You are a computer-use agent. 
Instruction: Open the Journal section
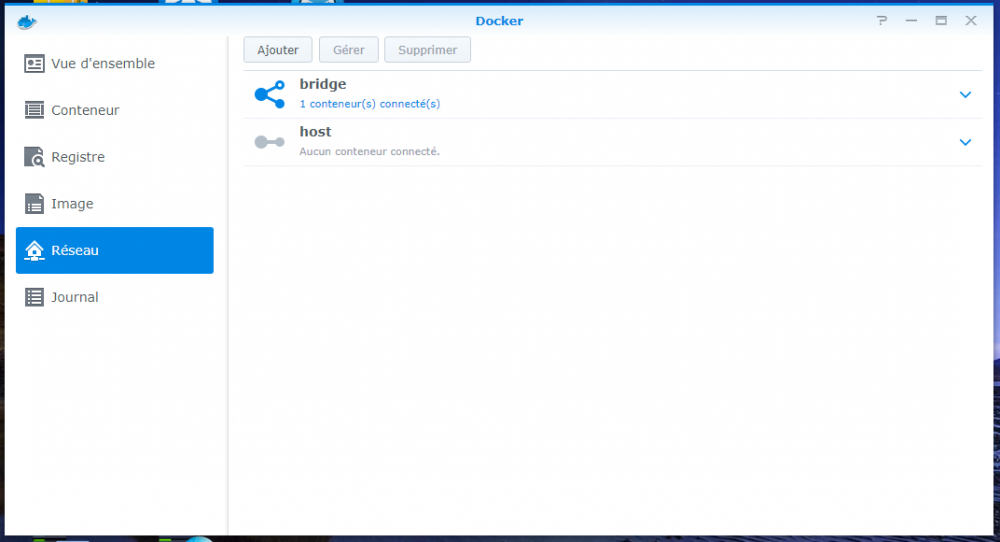(115, 297)
